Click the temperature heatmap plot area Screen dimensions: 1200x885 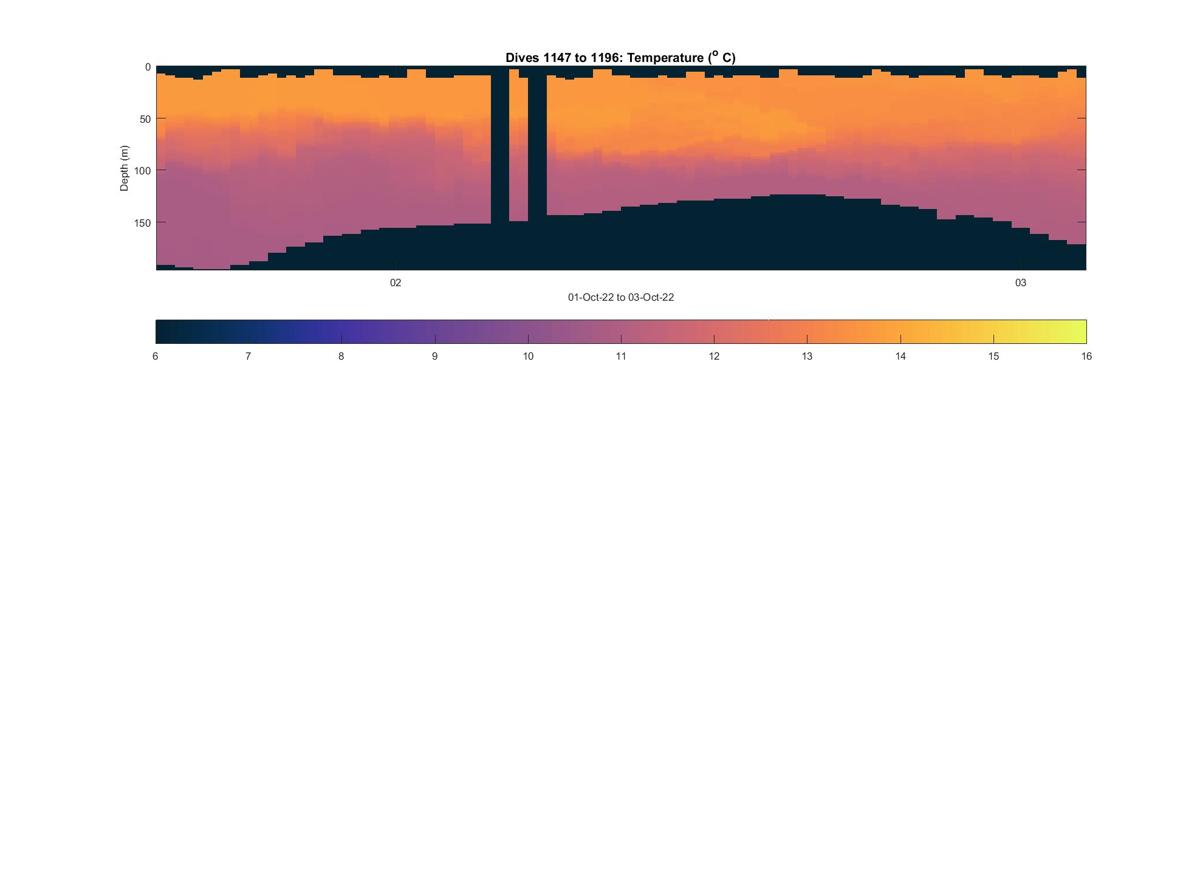(621, 168)
